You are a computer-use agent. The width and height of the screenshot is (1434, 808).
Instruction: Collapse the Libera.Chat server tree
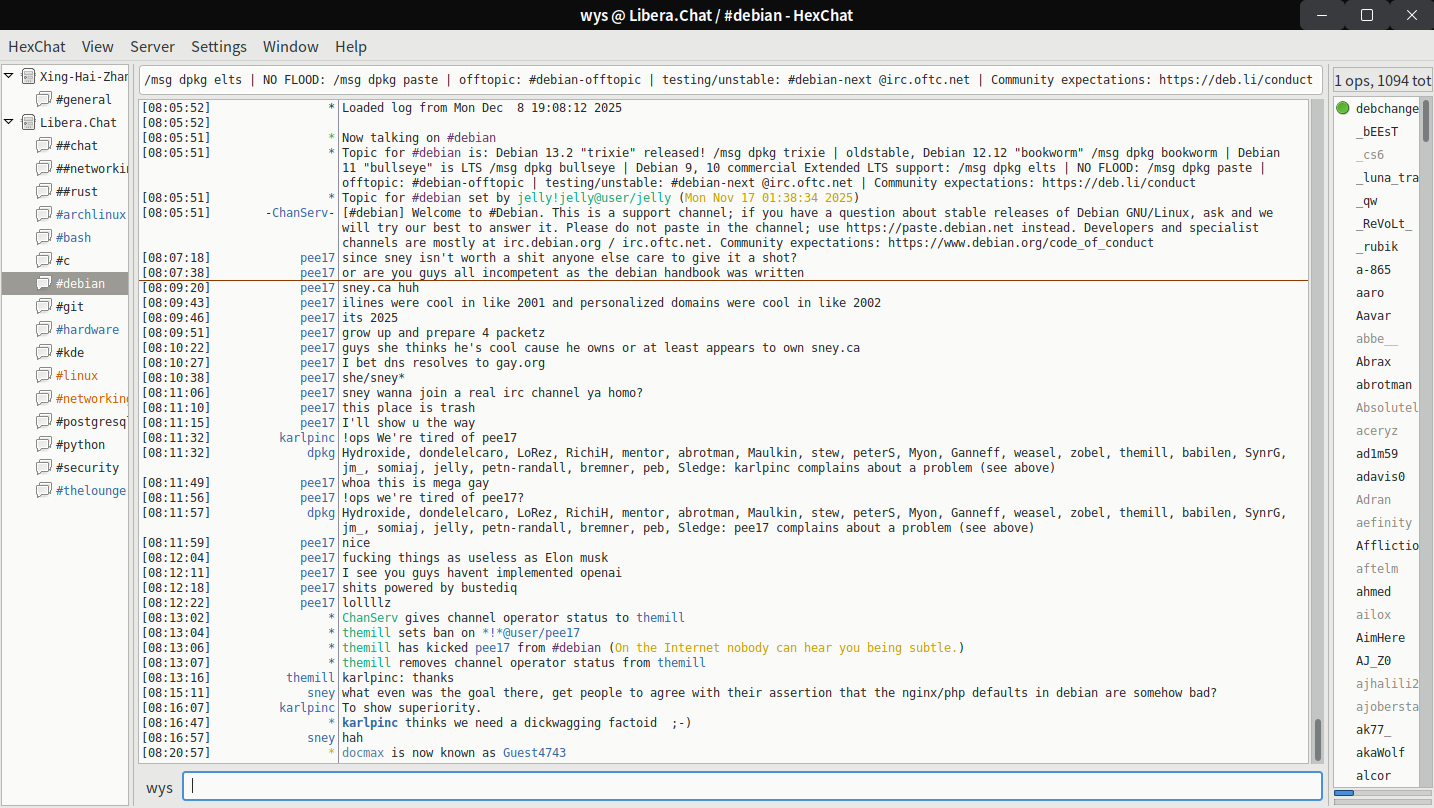tap(10, 123)
